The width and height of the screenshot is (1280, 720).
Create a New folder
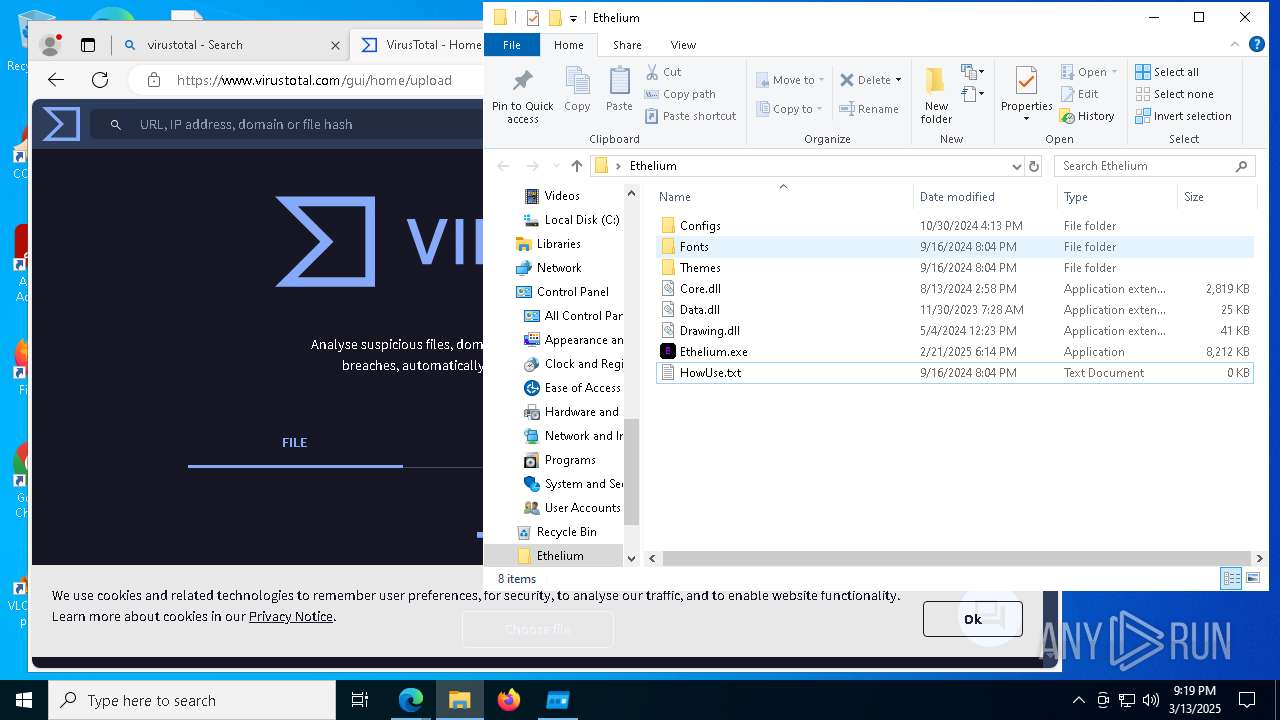coord(936,97)
